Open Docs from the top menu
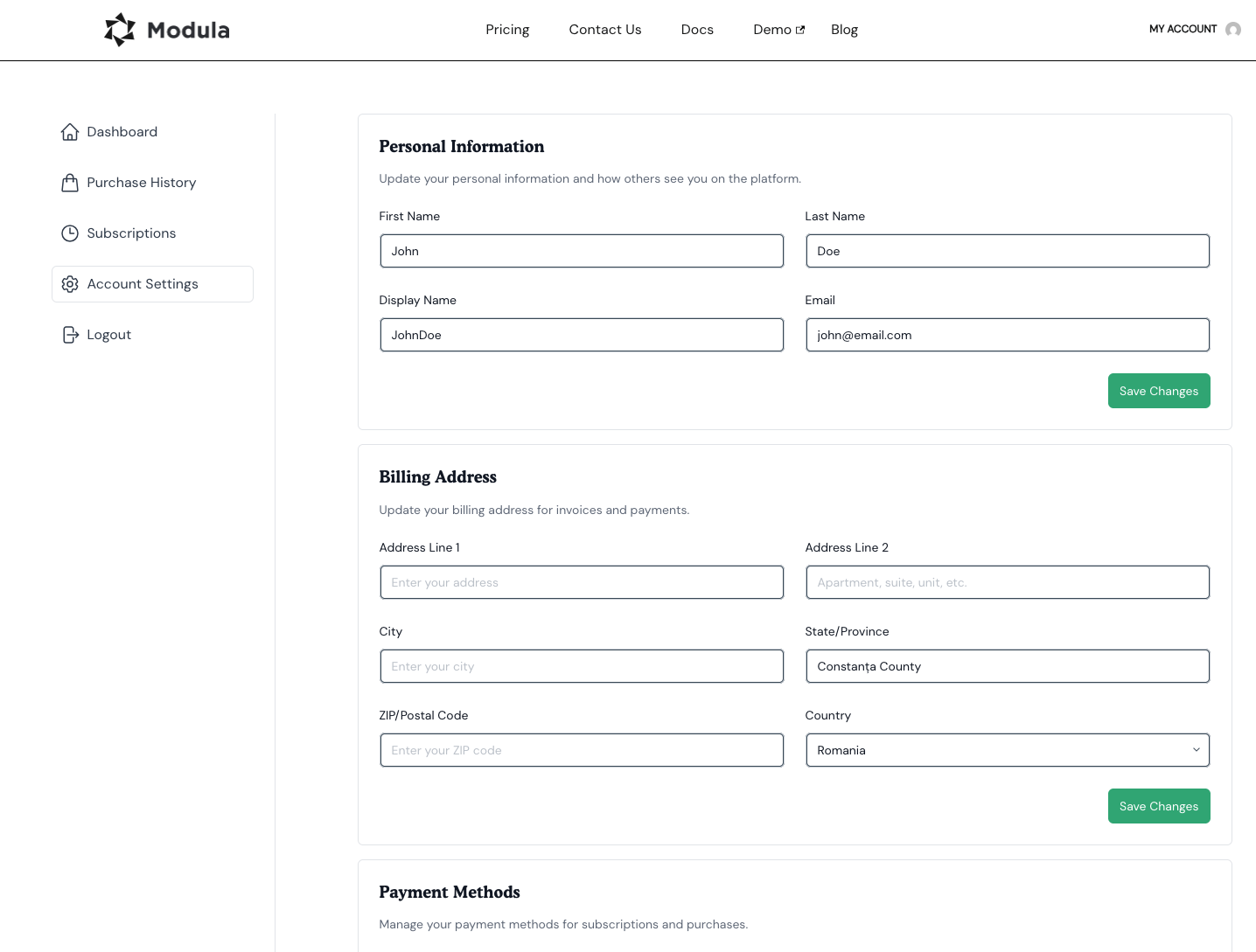1256x952 pixels. click(x=697, y=30)
